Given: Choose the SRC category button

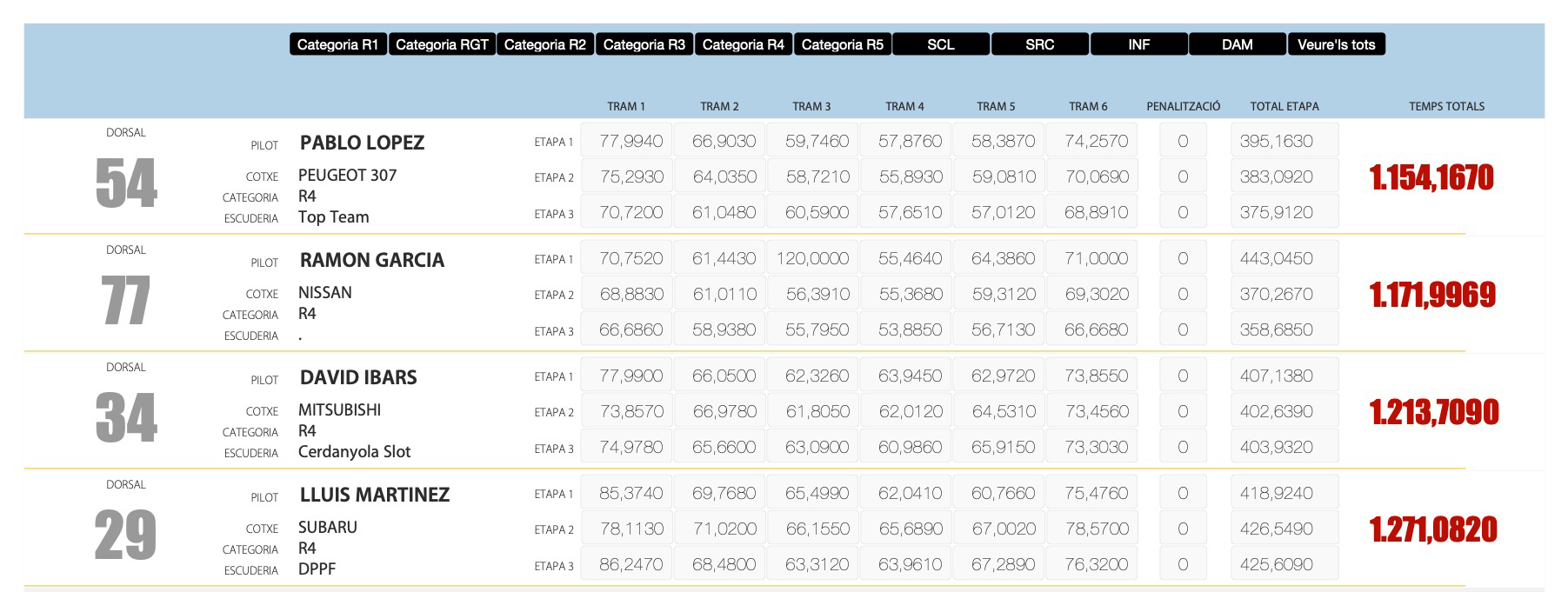Looking at the screenshot, I should point(1040,44).
